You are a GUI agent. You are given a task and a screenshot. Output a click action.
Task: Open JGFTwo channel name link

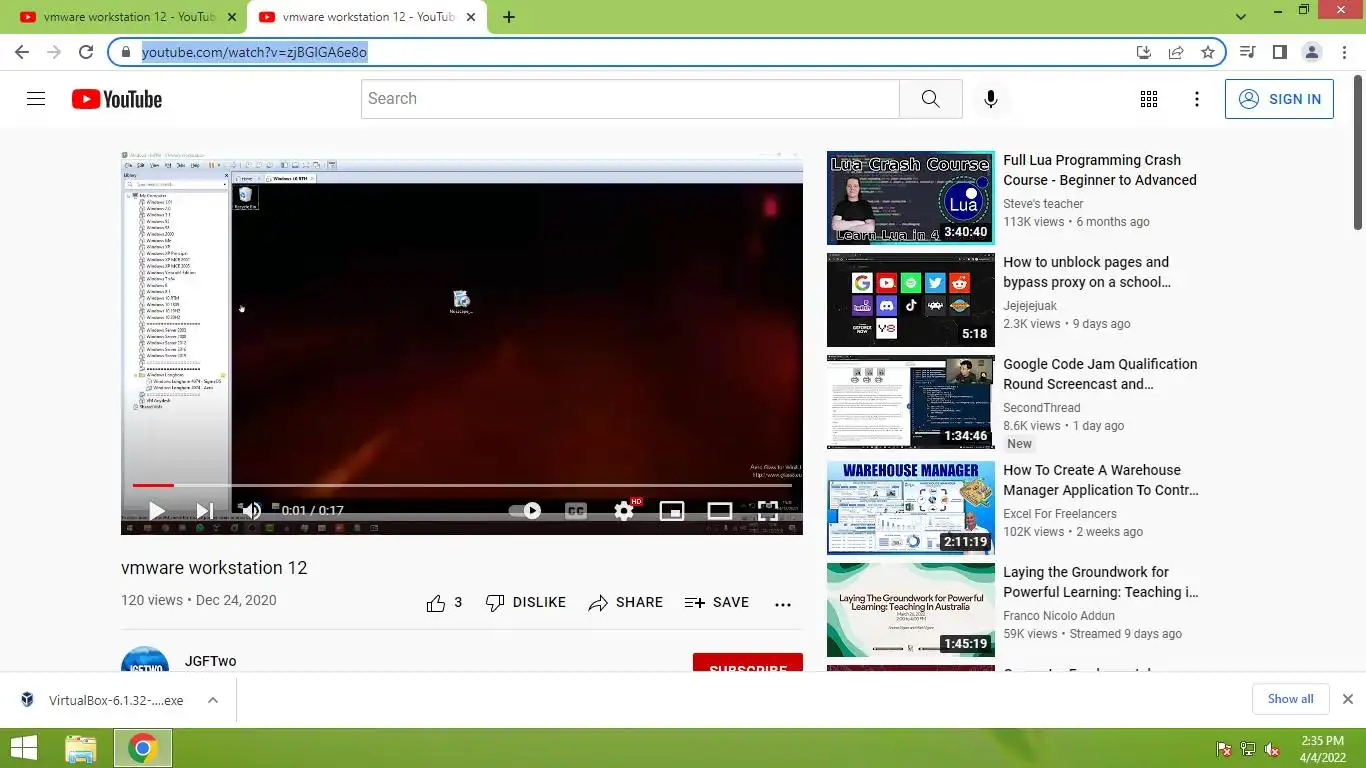(x=211, y=662)
